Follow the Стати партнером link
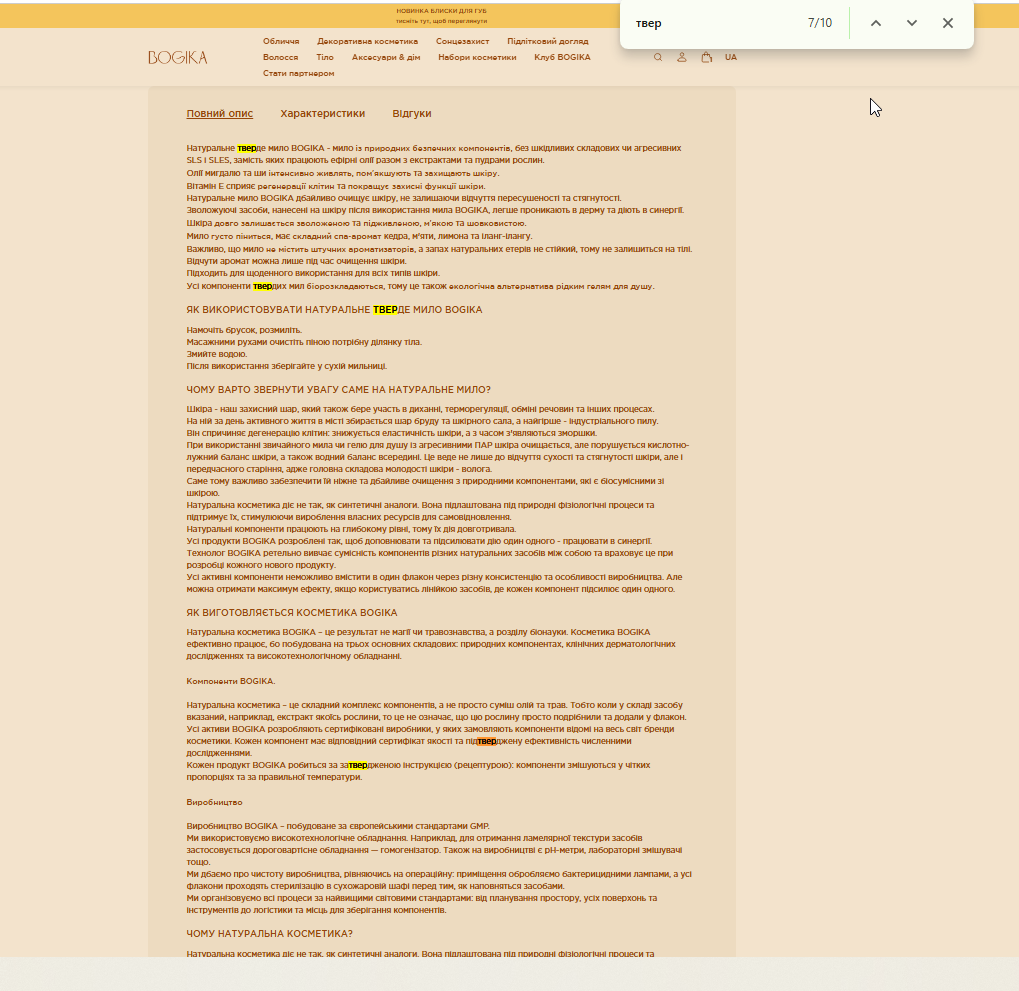 tap(298, 73)
